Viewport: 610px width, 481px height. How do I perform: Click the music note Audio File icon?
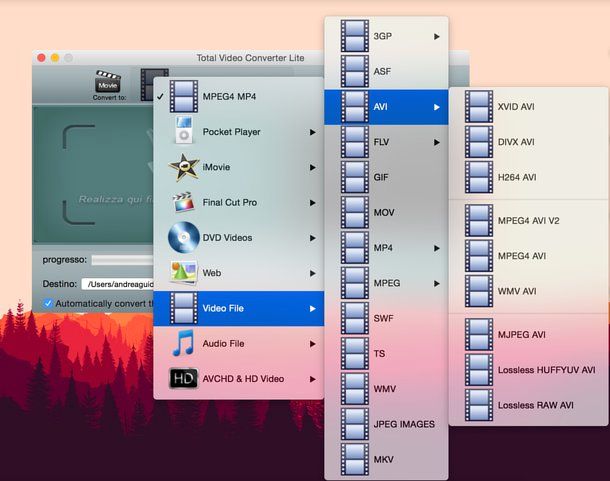point(184,343)
